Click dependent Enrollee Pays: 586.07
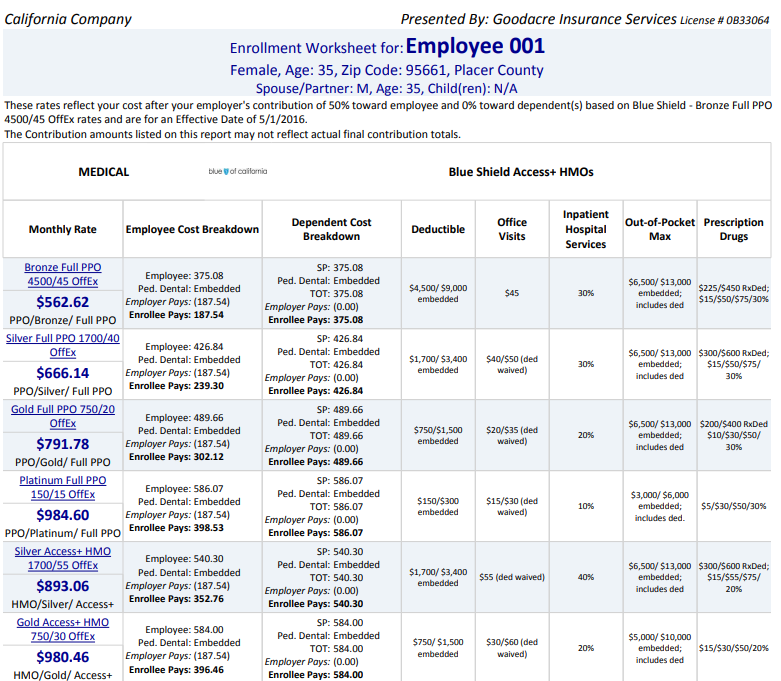The height and width of the screenshot is (681, 781). click(x=316, y=533)
